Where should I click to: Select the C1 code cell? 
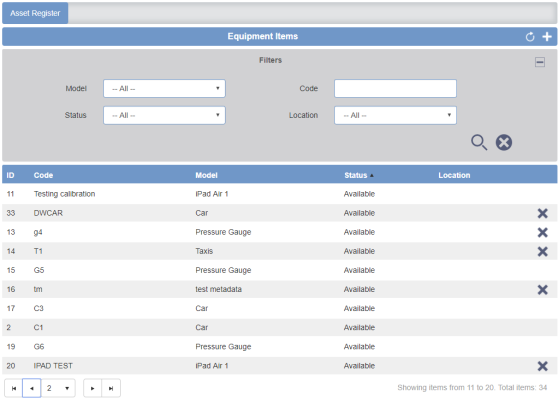[38, 327]
